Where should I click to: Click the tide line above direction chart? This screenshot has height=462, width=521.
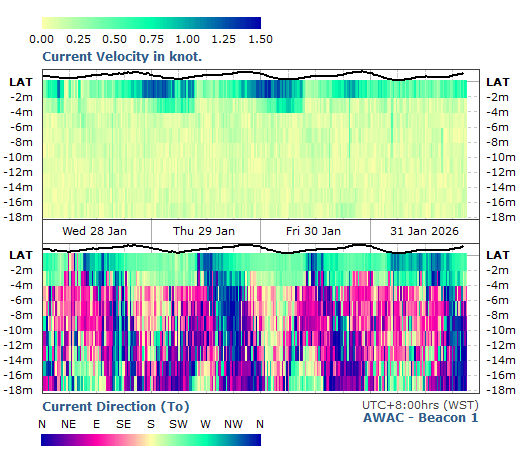tap(253, 249)
